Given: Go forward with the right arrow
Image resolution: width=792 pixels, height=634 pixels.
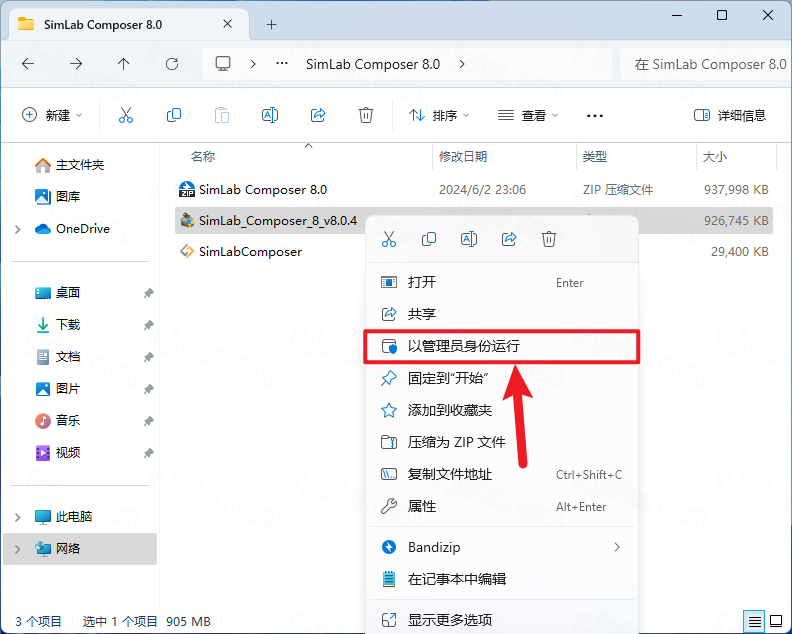Looking at the screenshot, I should (76, 64).
